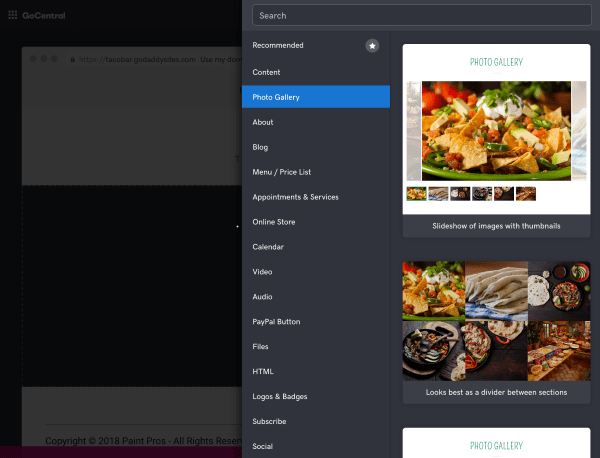Click first nachos thumbnail under slideshow
Viewport: 600px width, 458px height.
coord(416,194)
